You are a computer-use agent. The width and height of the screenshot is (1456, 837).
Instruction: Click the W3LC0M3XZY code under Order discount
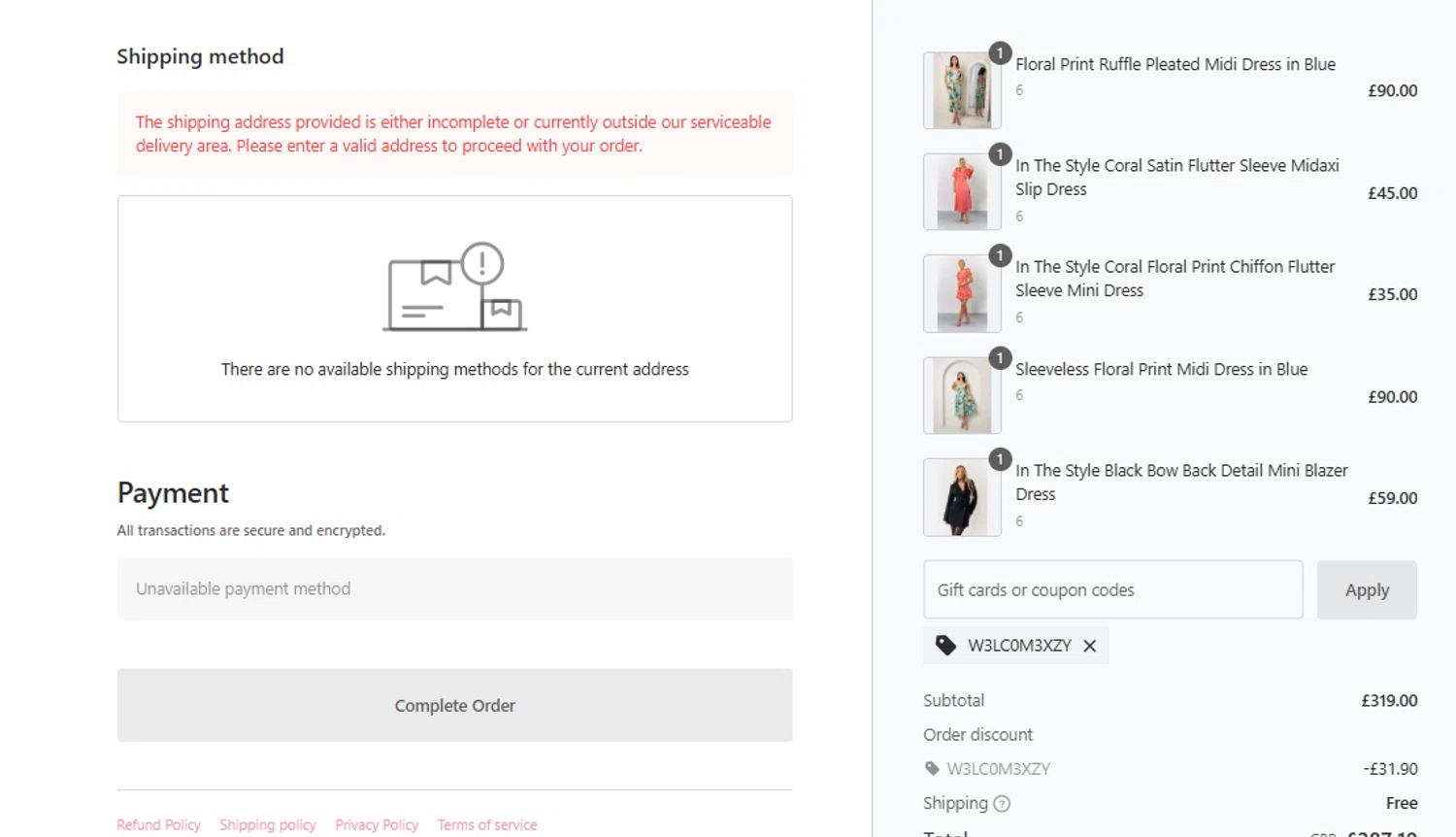click(x=999, y=769)
